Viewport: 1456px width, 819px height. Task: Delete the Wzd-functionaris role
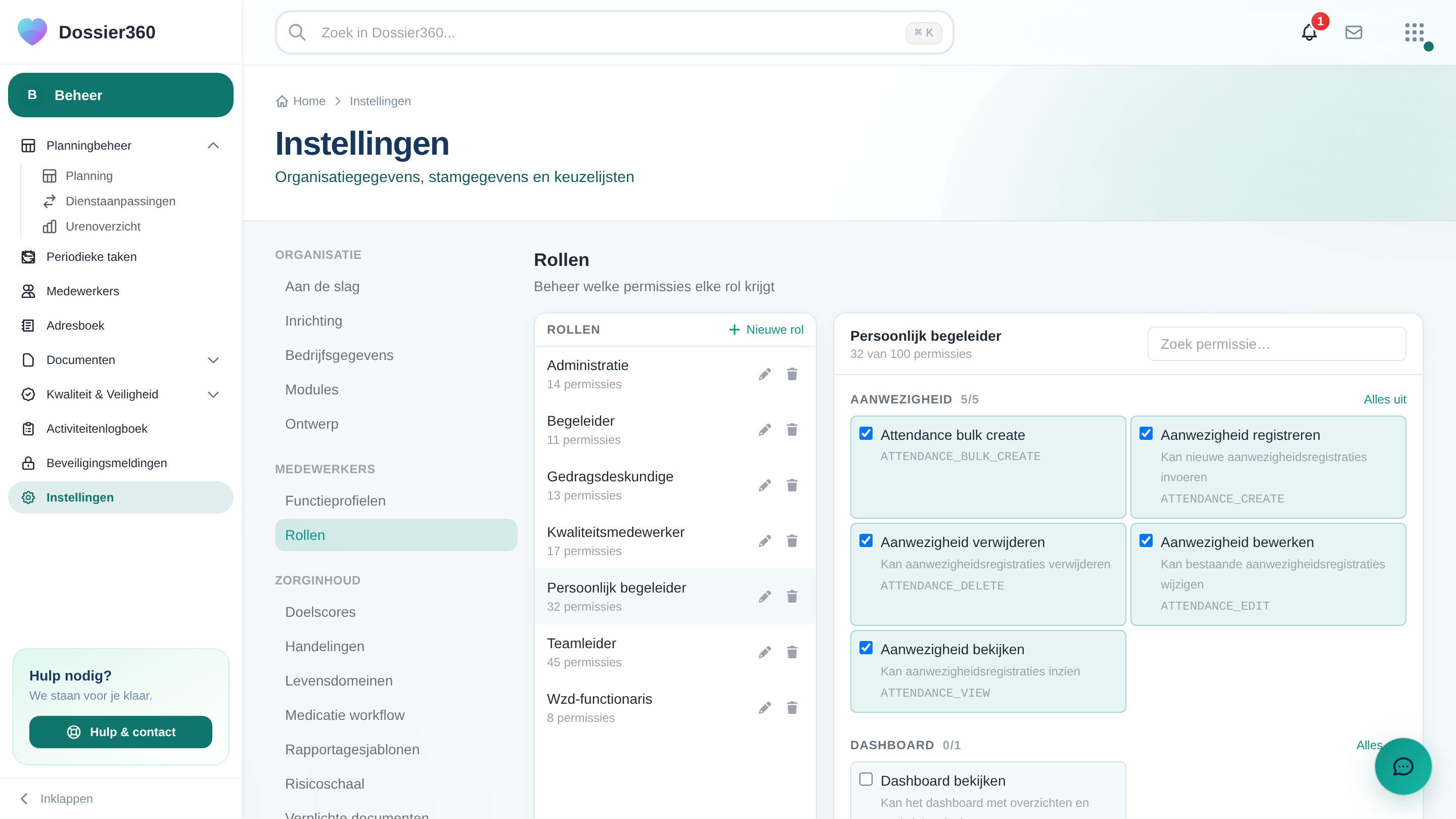coord(792,708)
